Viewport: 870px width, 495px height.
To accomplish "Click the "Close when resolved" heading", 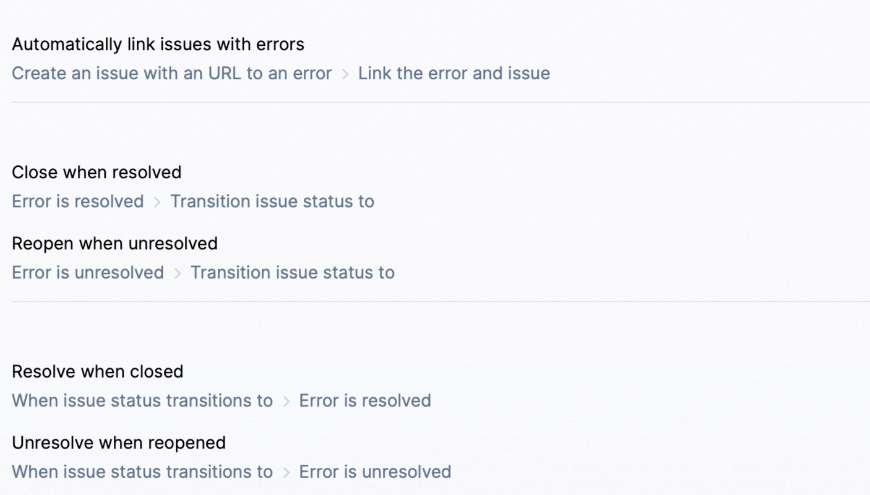I will coord(97,172).
